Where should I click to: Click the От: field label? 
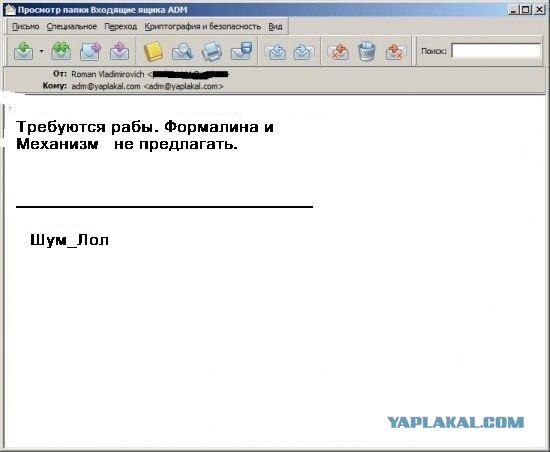pos(60,74)
